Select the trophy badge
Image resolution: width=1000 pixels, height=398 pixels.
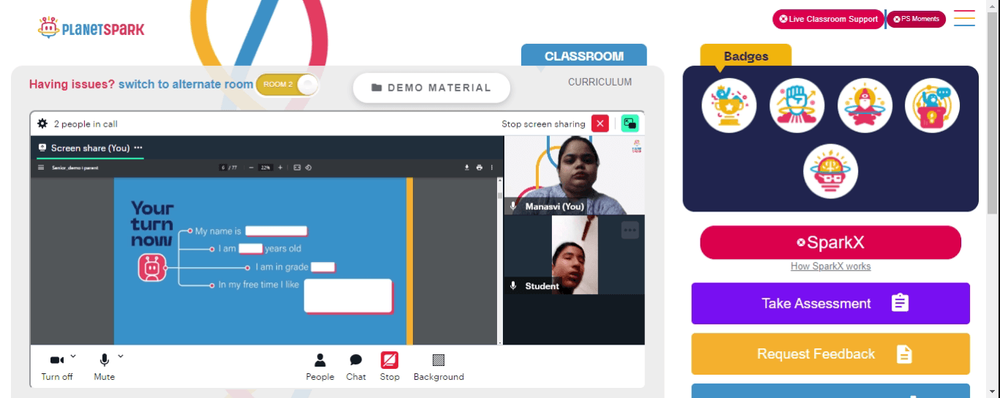click(x=729, y=105)
